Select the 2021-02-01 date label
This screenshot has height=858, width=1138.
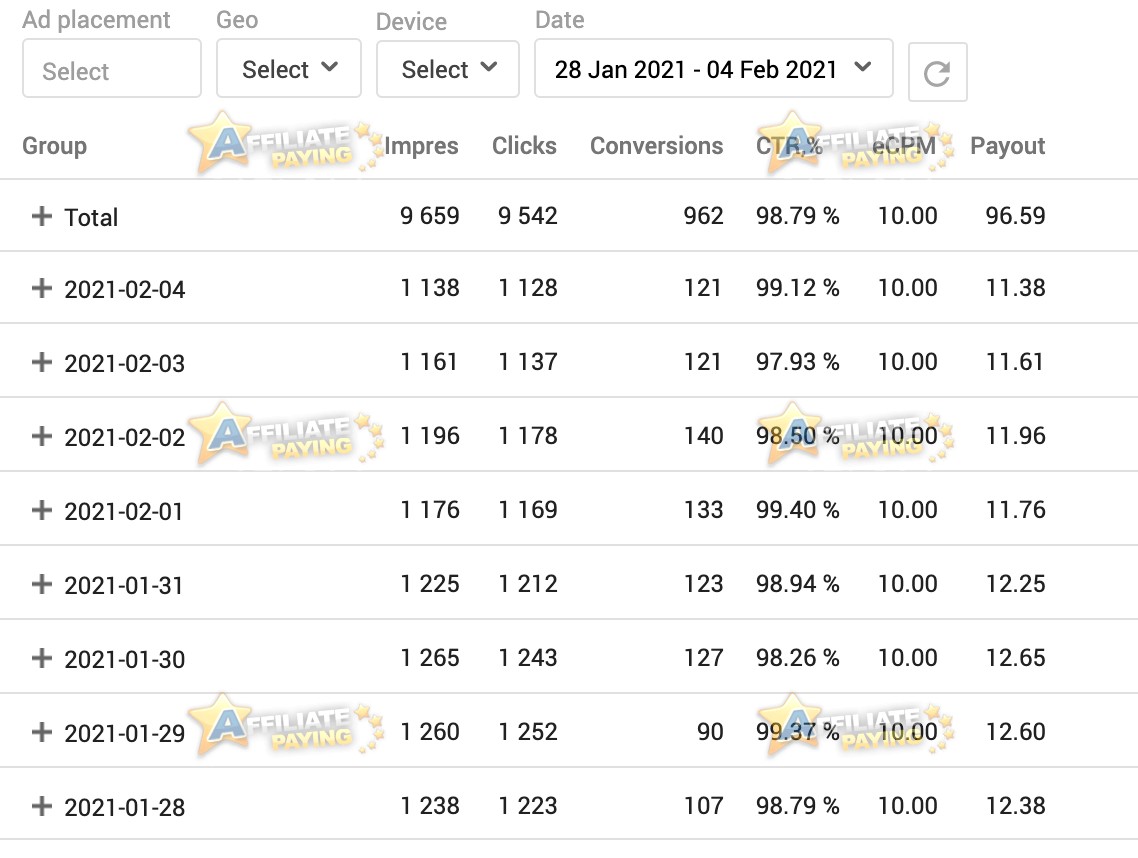[123, 511]
